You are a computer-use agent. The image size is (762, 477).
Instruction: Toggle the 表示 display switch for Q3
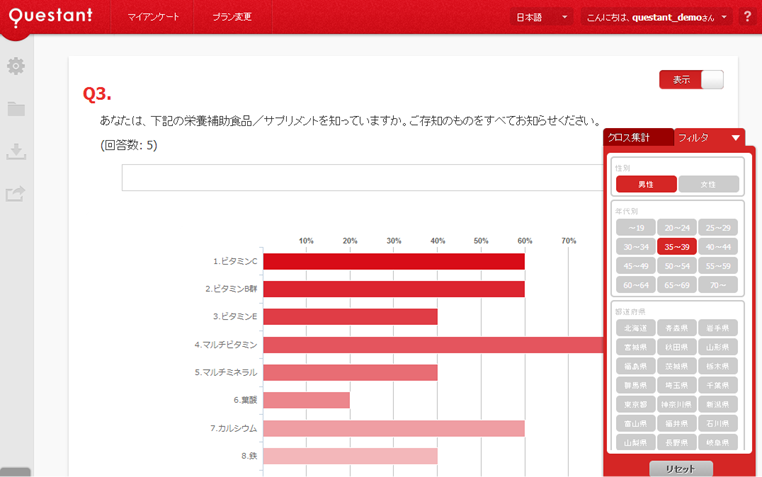(691, 80)
